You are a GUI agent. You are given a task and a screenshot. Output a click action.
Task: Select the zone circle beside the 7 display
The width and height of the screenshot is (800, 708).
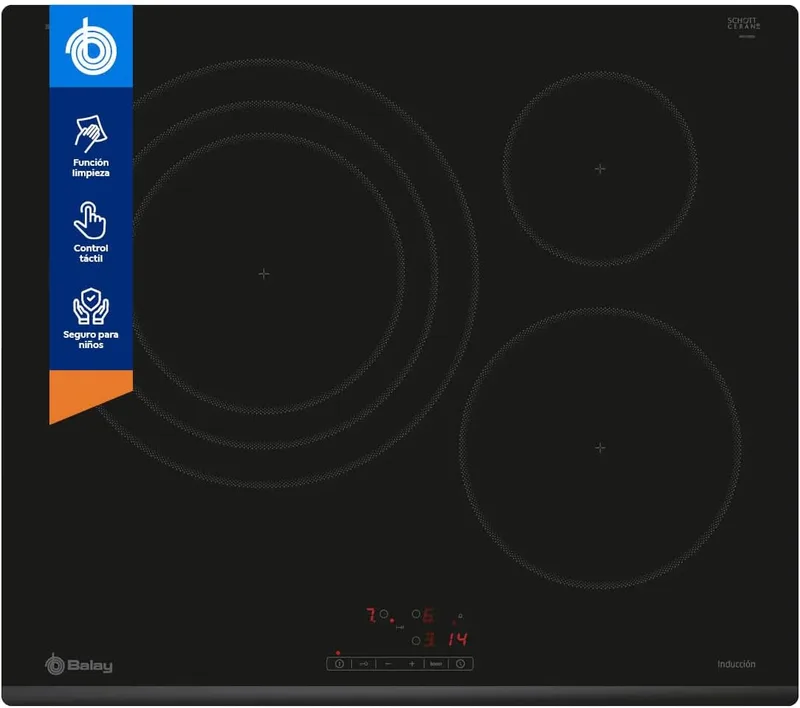point(384,614)
